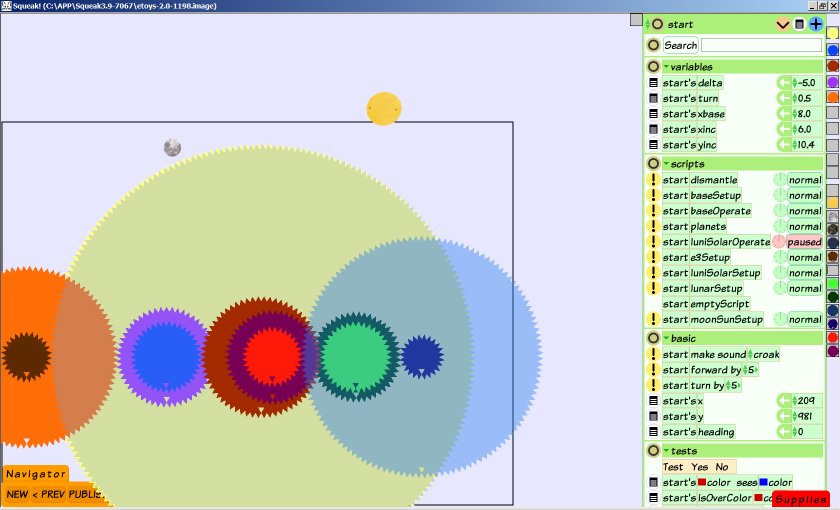The image size is (840, 510).
Task: Open the menu icon for start's delta
Action: point(653,83)
